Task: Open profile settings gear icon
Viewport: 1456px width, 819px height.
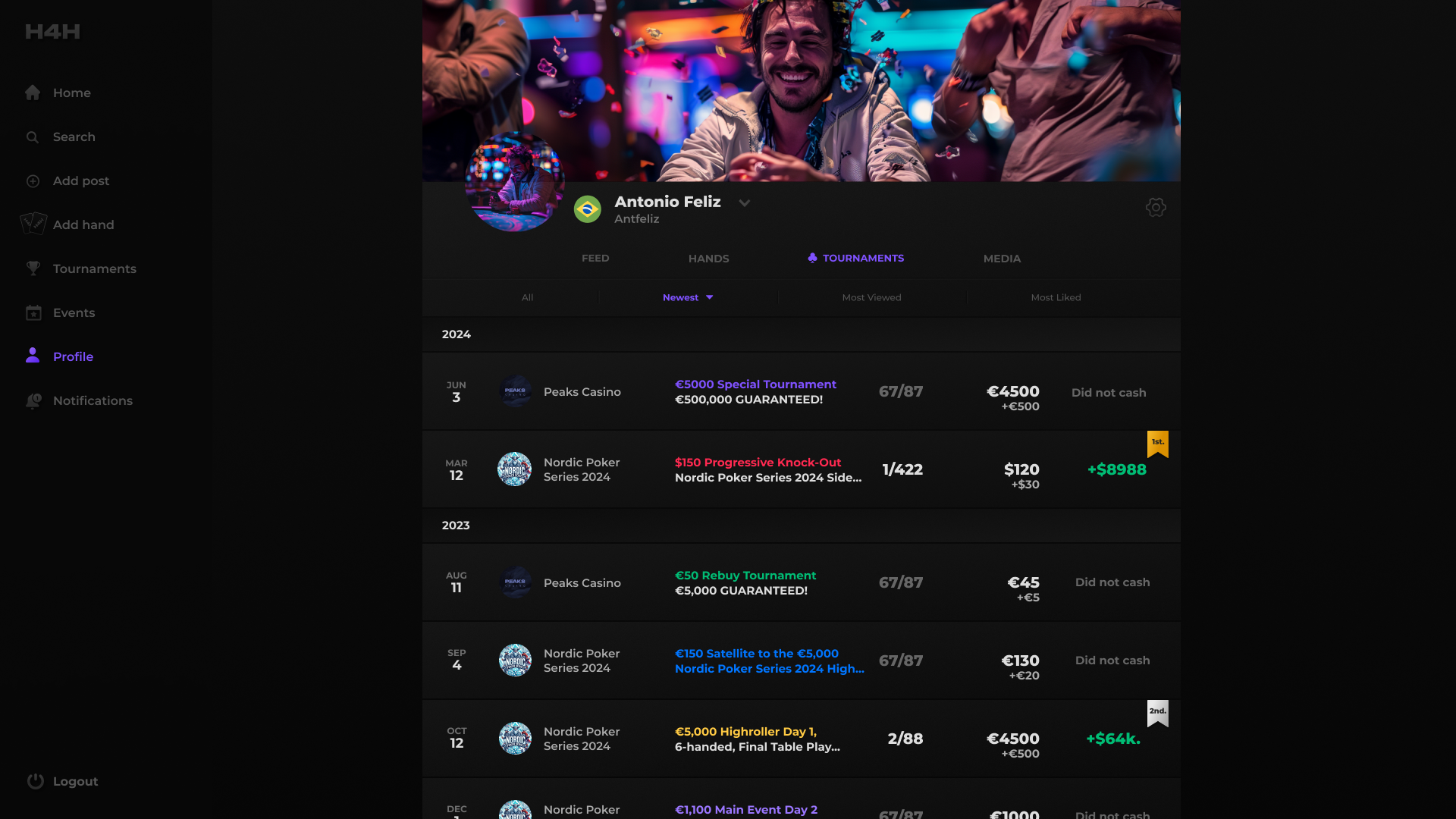Action: pyautogui.click(x=1155, y=207)
